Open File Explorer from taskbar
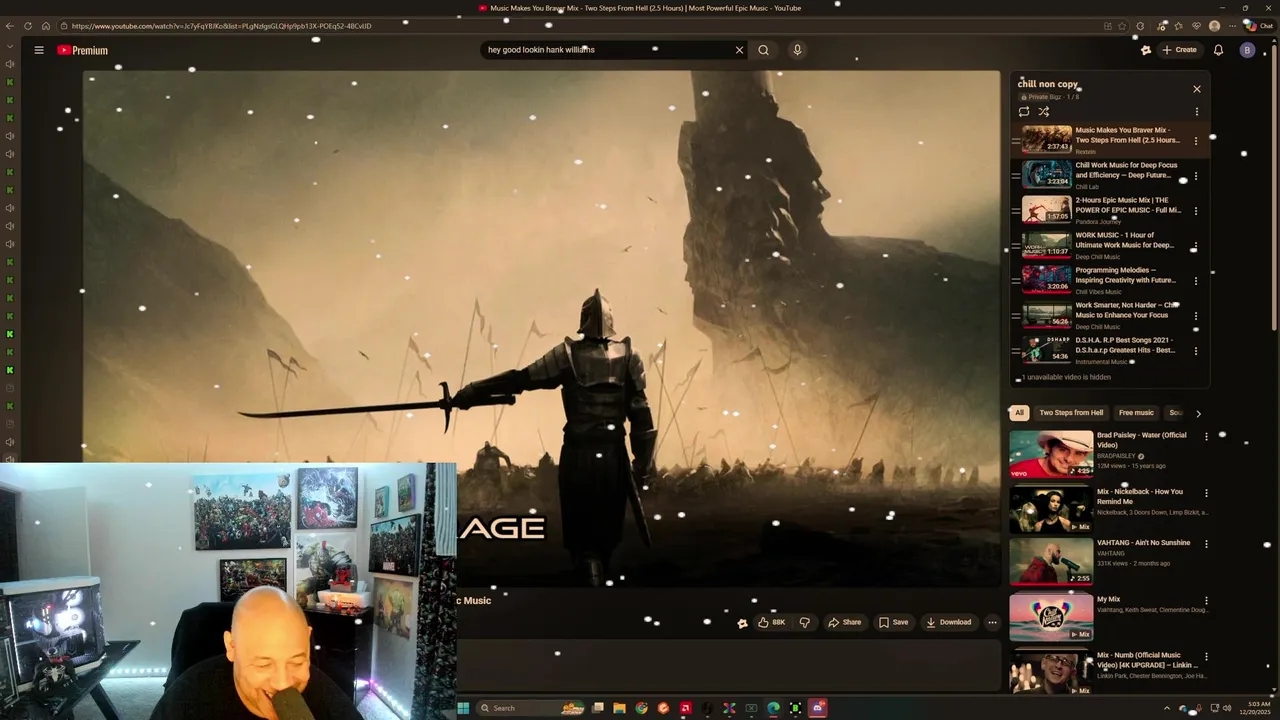 click(619, 708)
